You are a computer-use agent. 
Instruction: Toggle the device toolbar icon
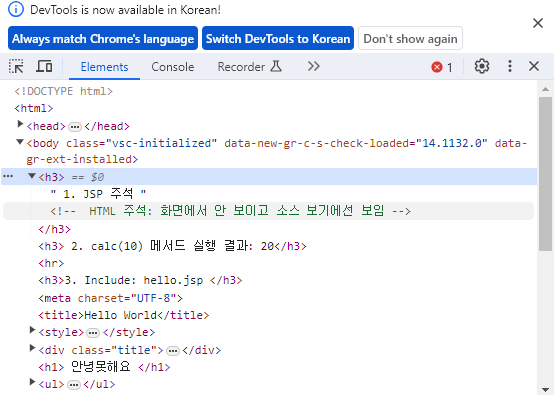tap(44, 66)
